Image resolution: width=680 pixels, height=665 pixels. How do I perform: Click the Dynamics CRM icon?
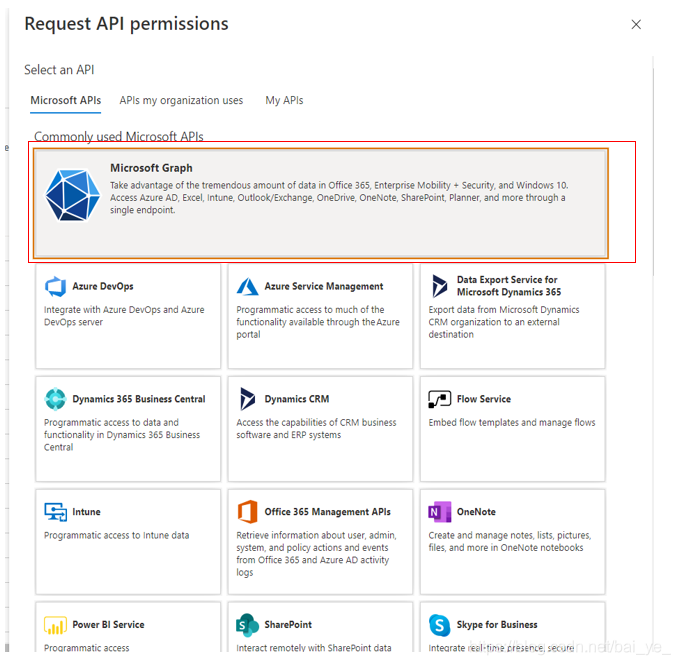(248, 399)
